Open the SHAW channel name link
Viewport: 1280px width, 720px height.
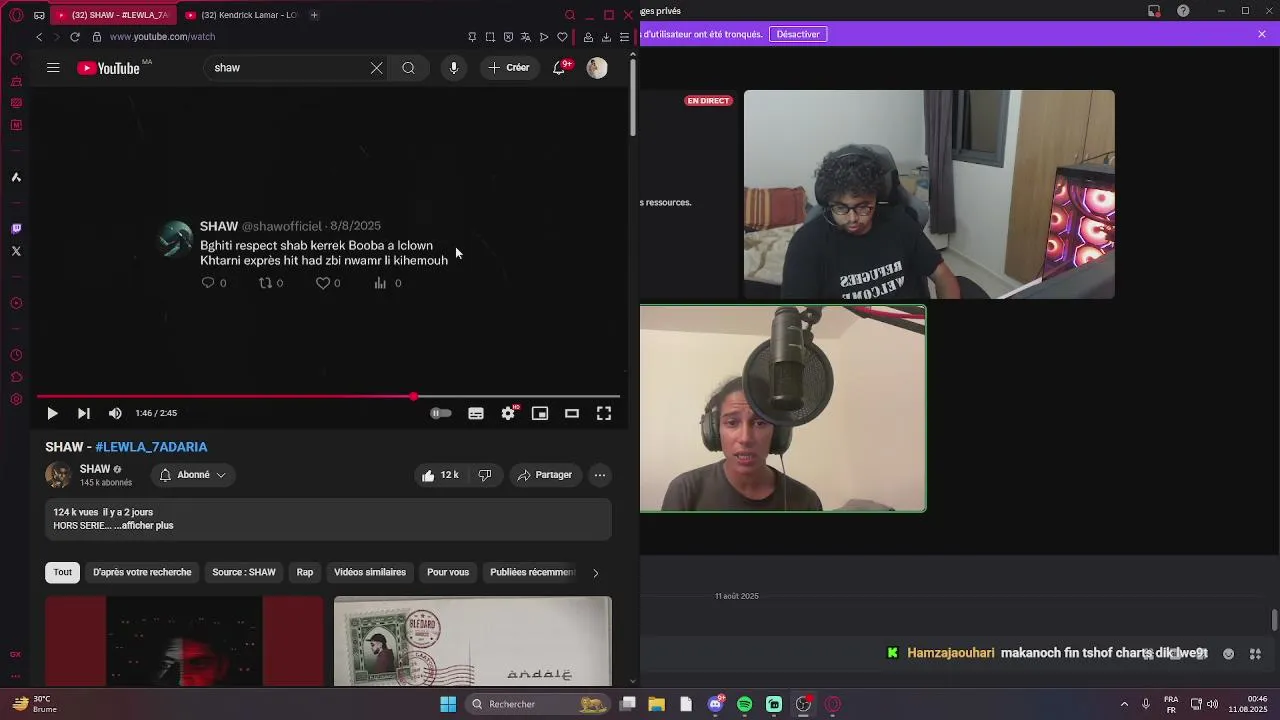(x=95, y=469)
